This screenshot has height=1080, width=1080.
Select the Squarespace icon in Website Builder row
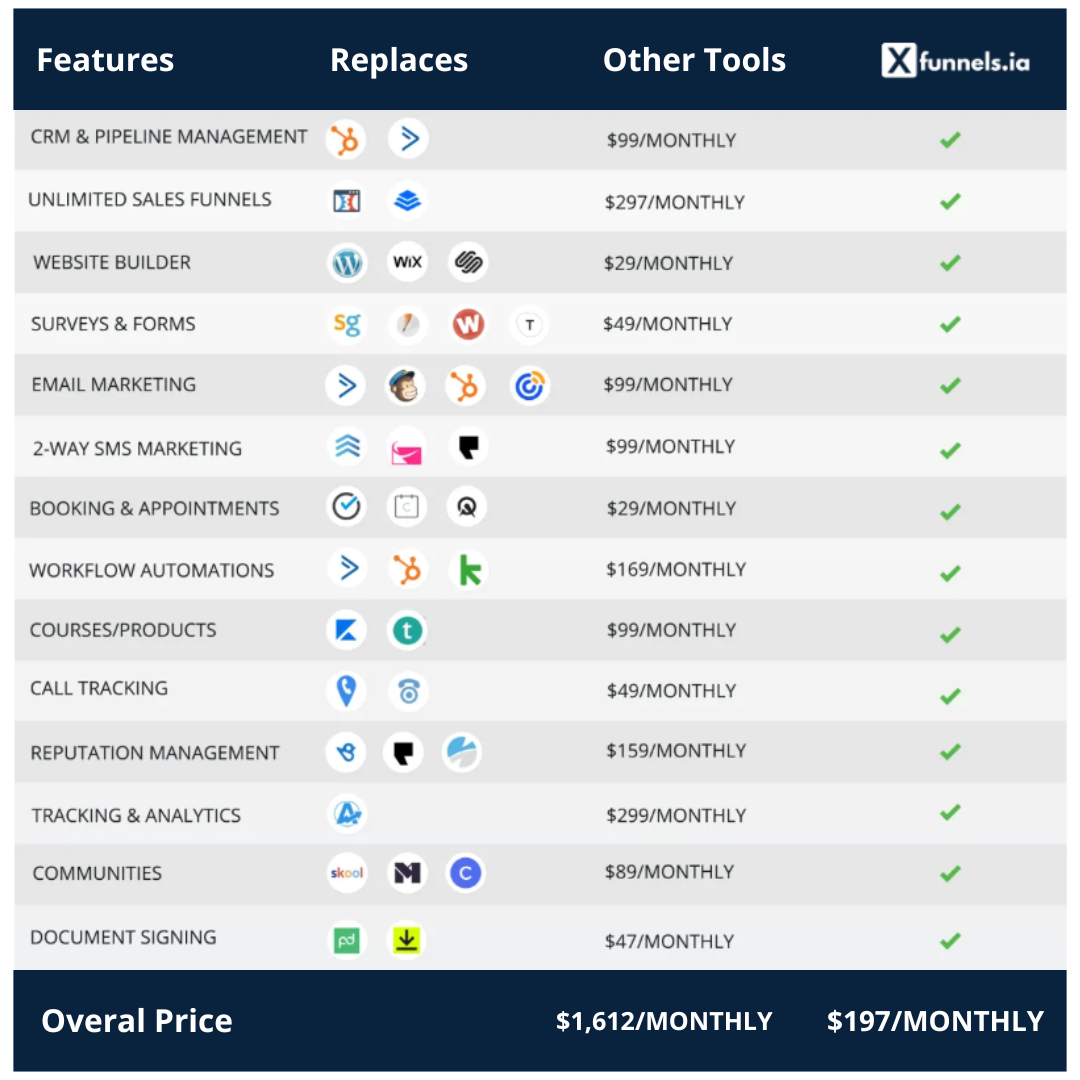467,263
